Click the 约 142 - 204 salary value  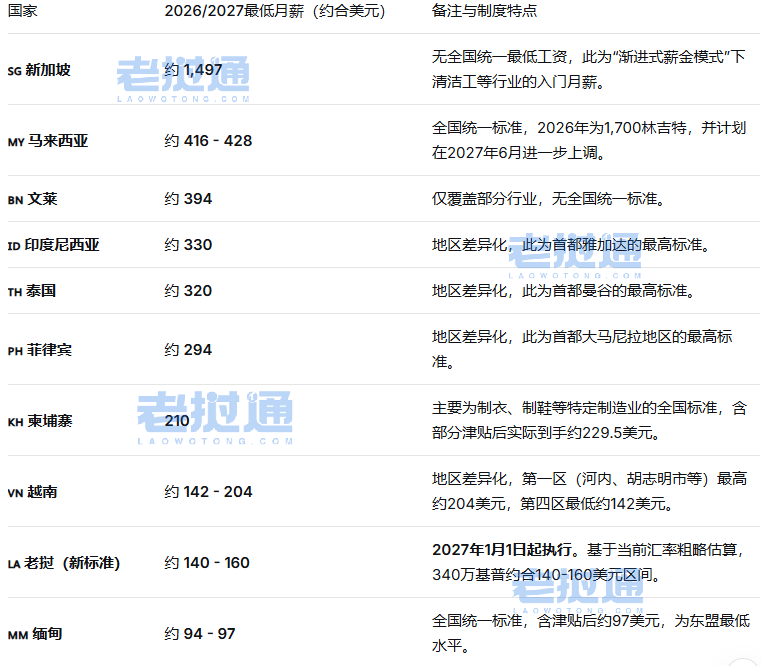208,492
